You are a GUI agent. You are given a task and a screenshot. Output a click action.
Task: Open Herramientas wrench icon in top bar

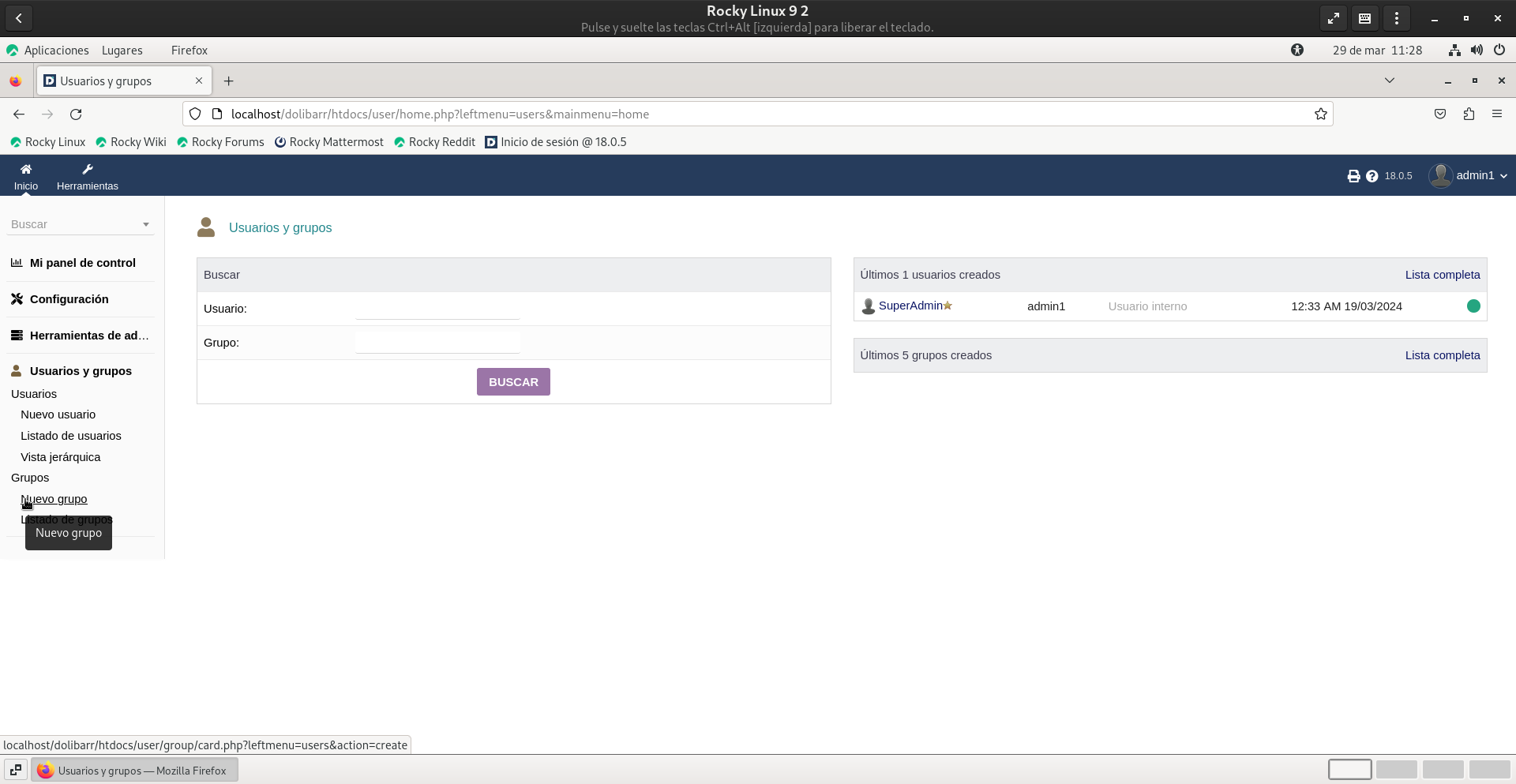pyautogui.click(x=88, y=169)
